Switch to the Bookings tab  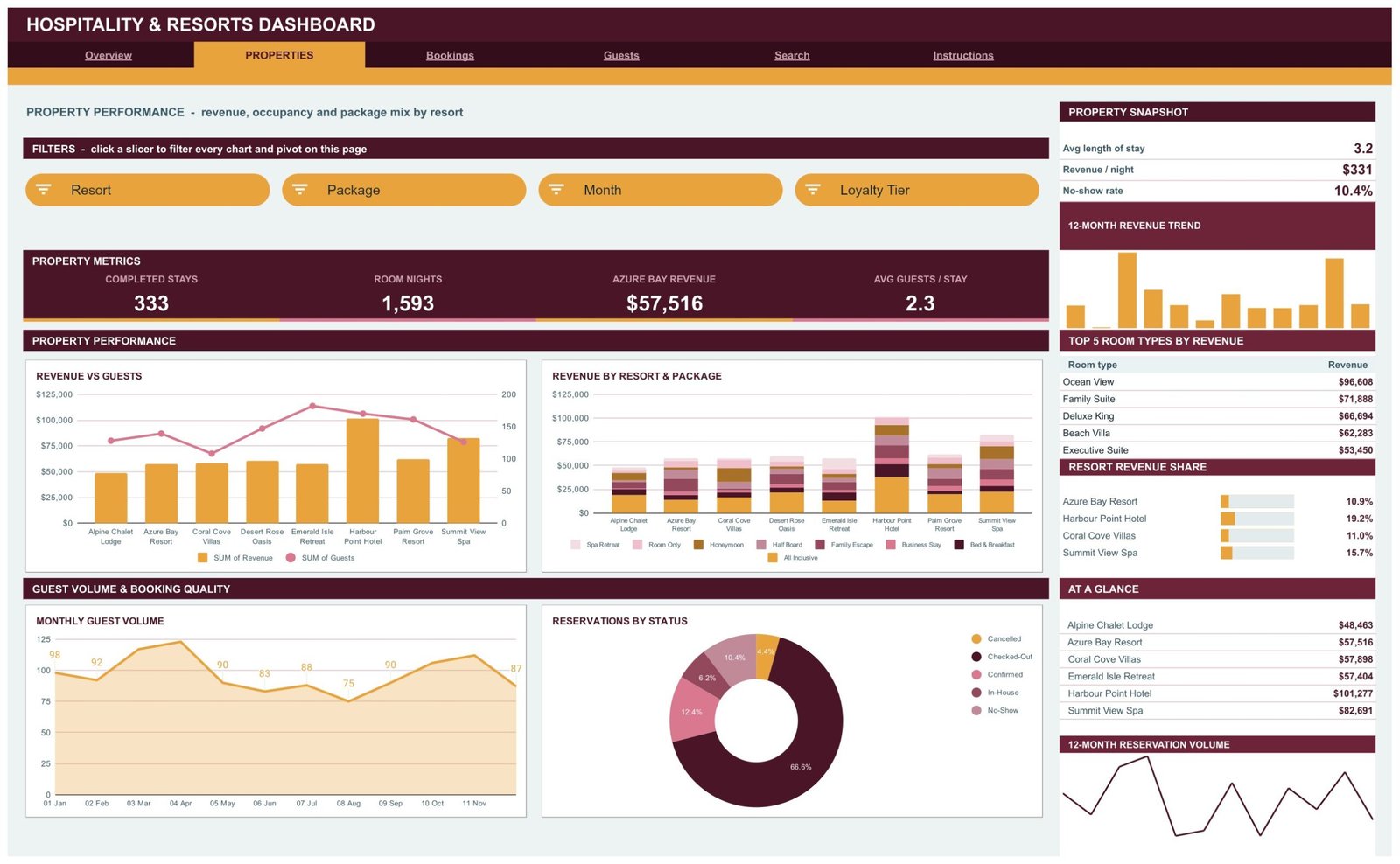click(450, 55)
